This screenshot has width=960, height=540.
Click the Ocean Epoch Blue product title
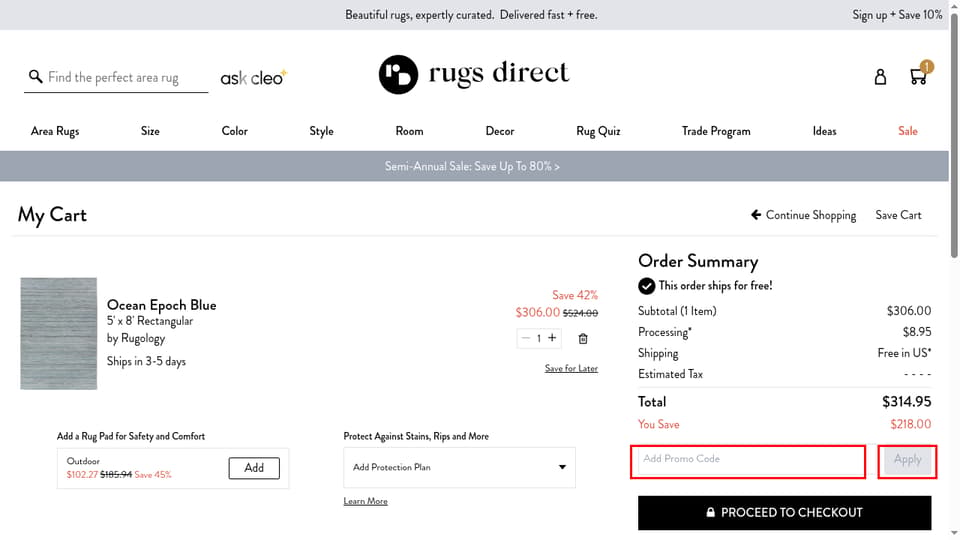pos(162,305)
